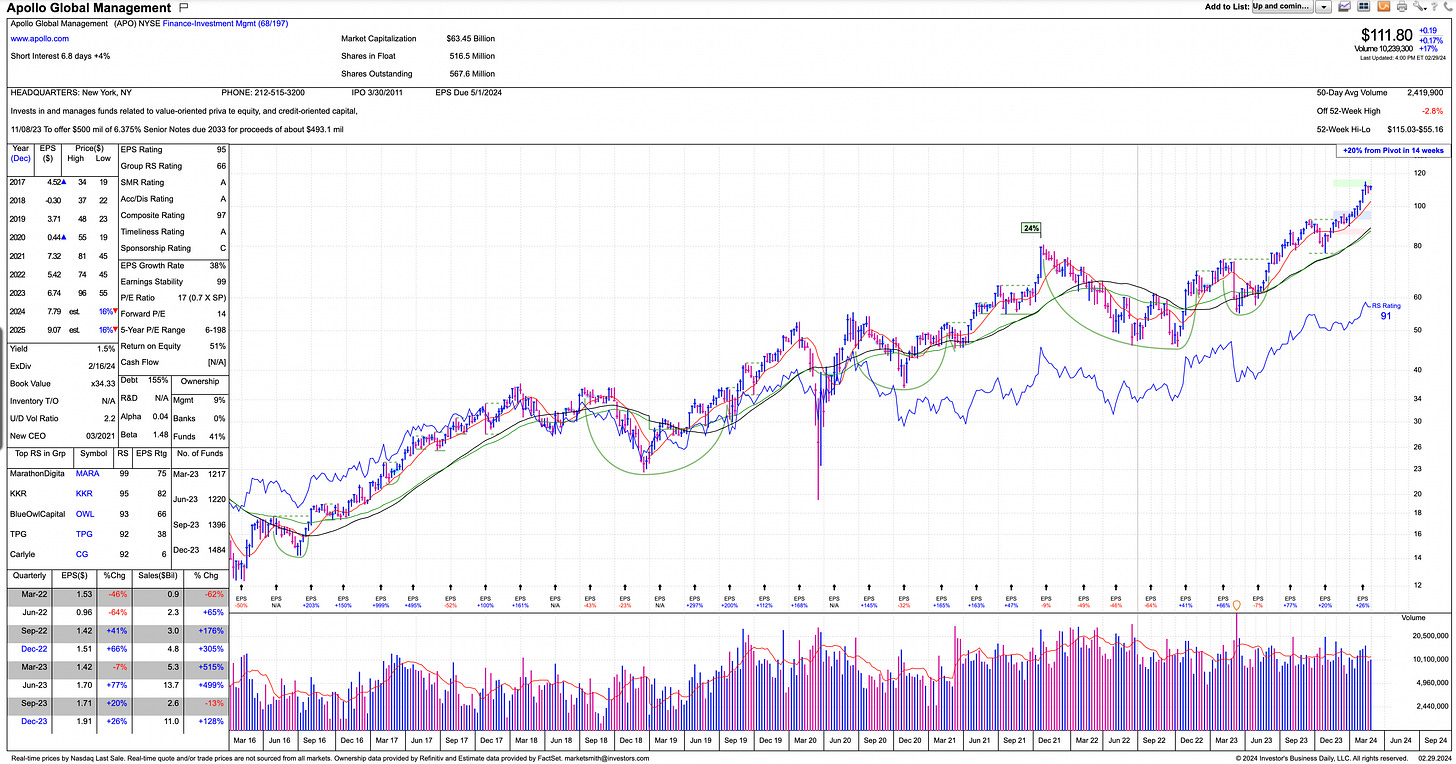Click the Composite Rating row
1456x764 pixels.
(x=173, y=215)
